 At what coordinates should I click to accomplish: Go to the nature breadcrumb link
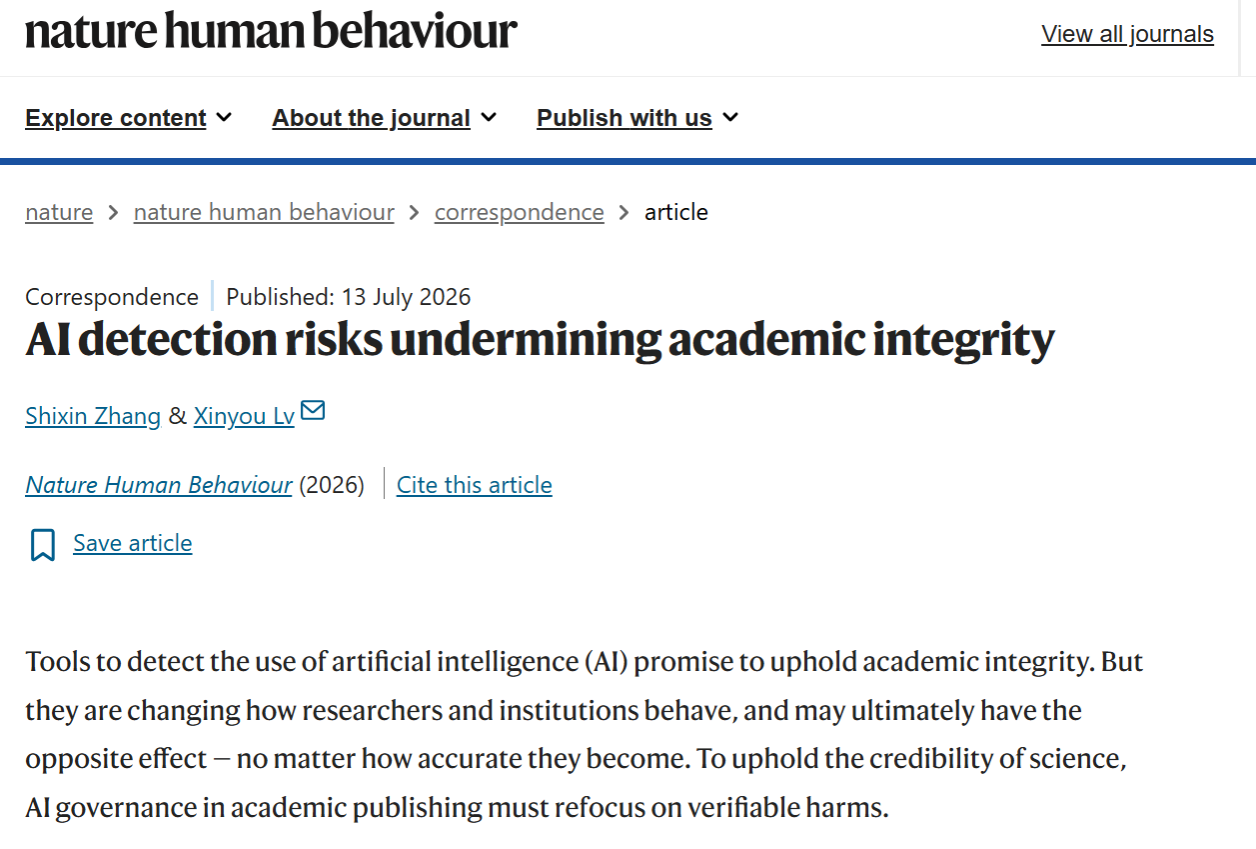59,212
